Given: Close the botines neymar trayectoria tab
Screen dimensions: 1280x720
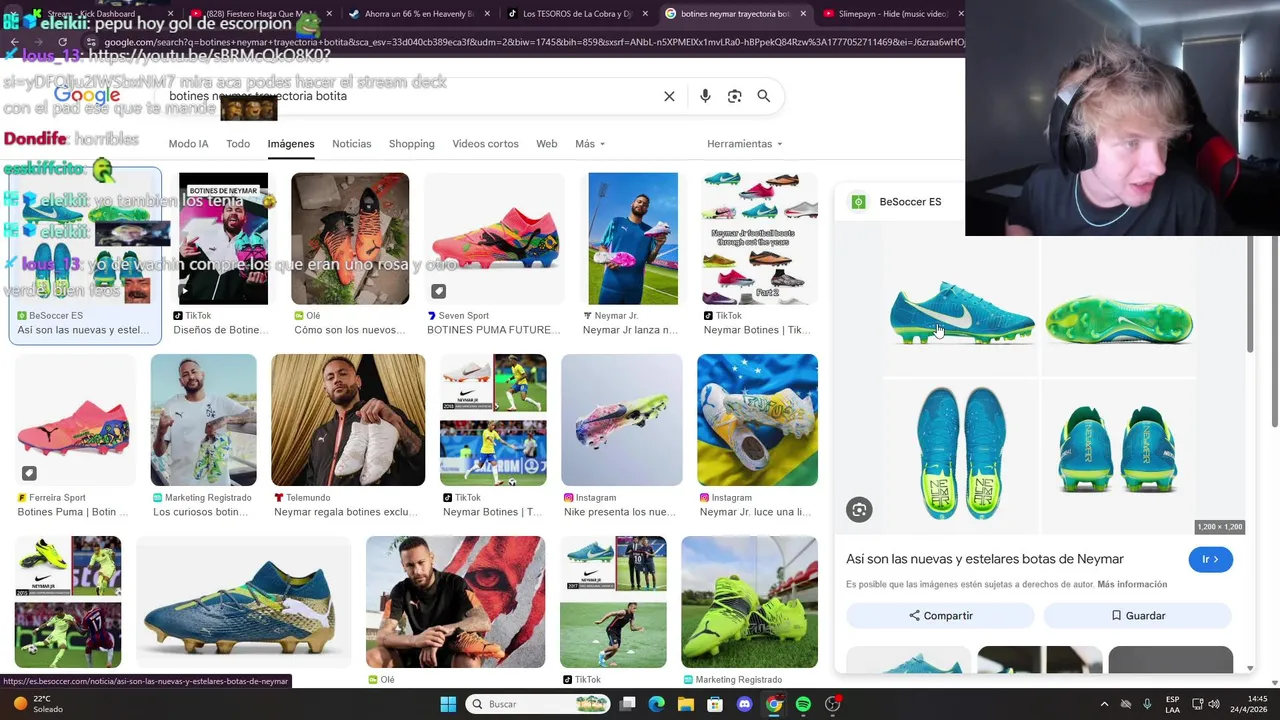Looking at the screenshot, I should (x=801, y=14).
